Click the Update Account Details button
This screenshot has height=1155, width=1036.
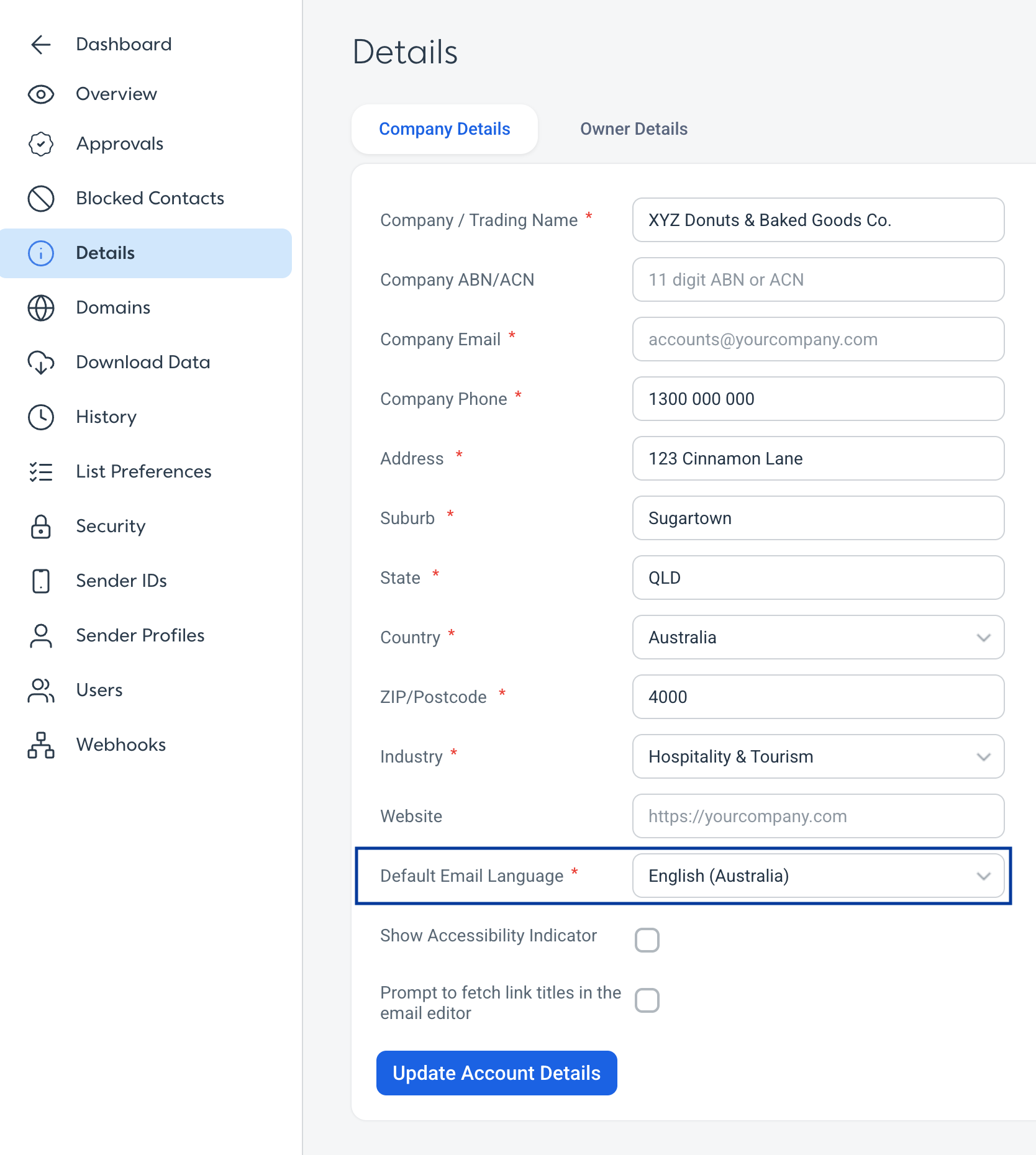[x=497, y=1073]
